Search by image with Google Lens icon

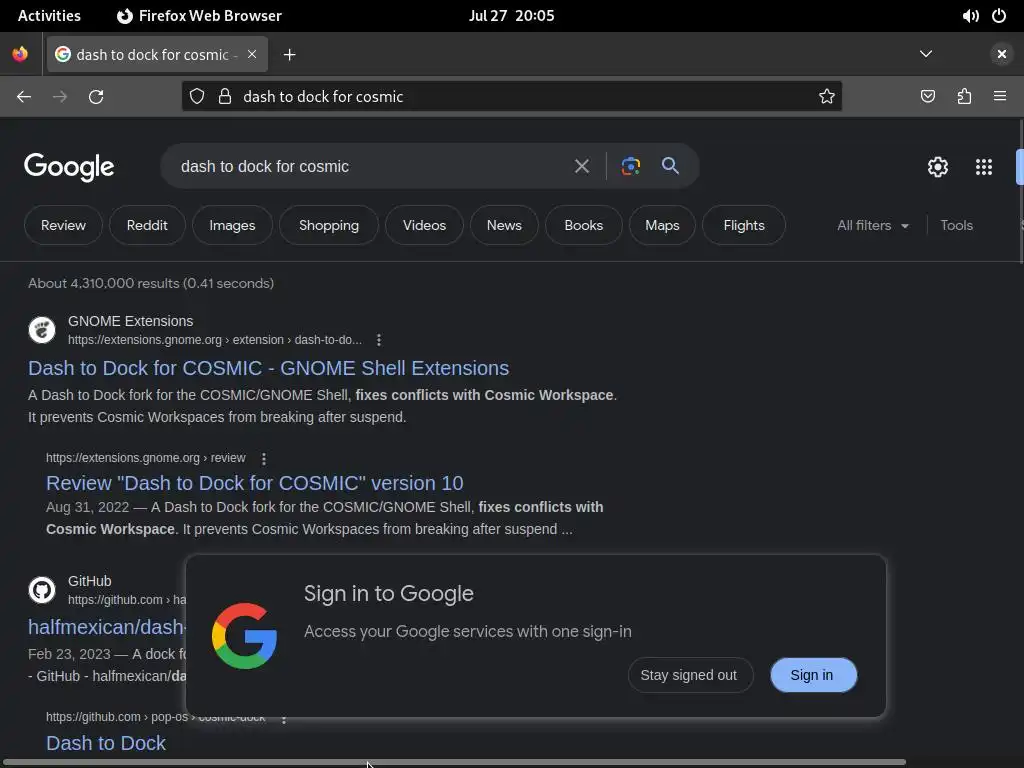click(x=630, y=166)
